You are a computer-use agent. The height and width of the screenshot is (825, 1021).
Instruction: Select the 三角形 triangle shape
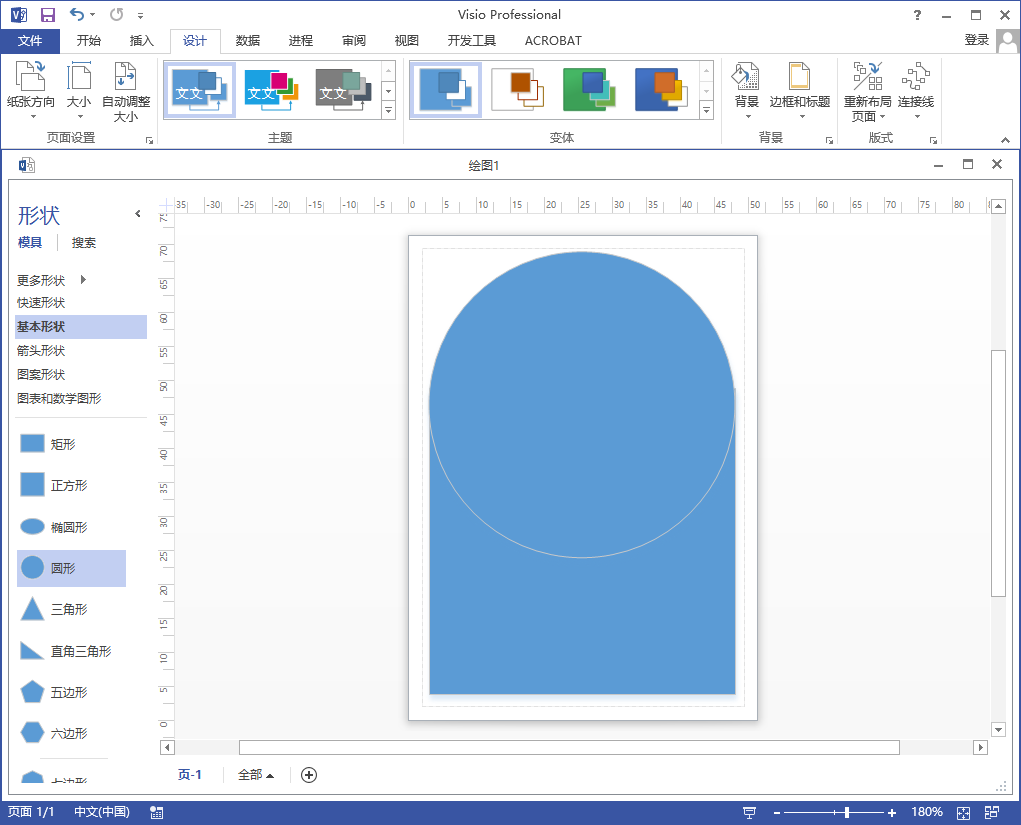[53, 609]
